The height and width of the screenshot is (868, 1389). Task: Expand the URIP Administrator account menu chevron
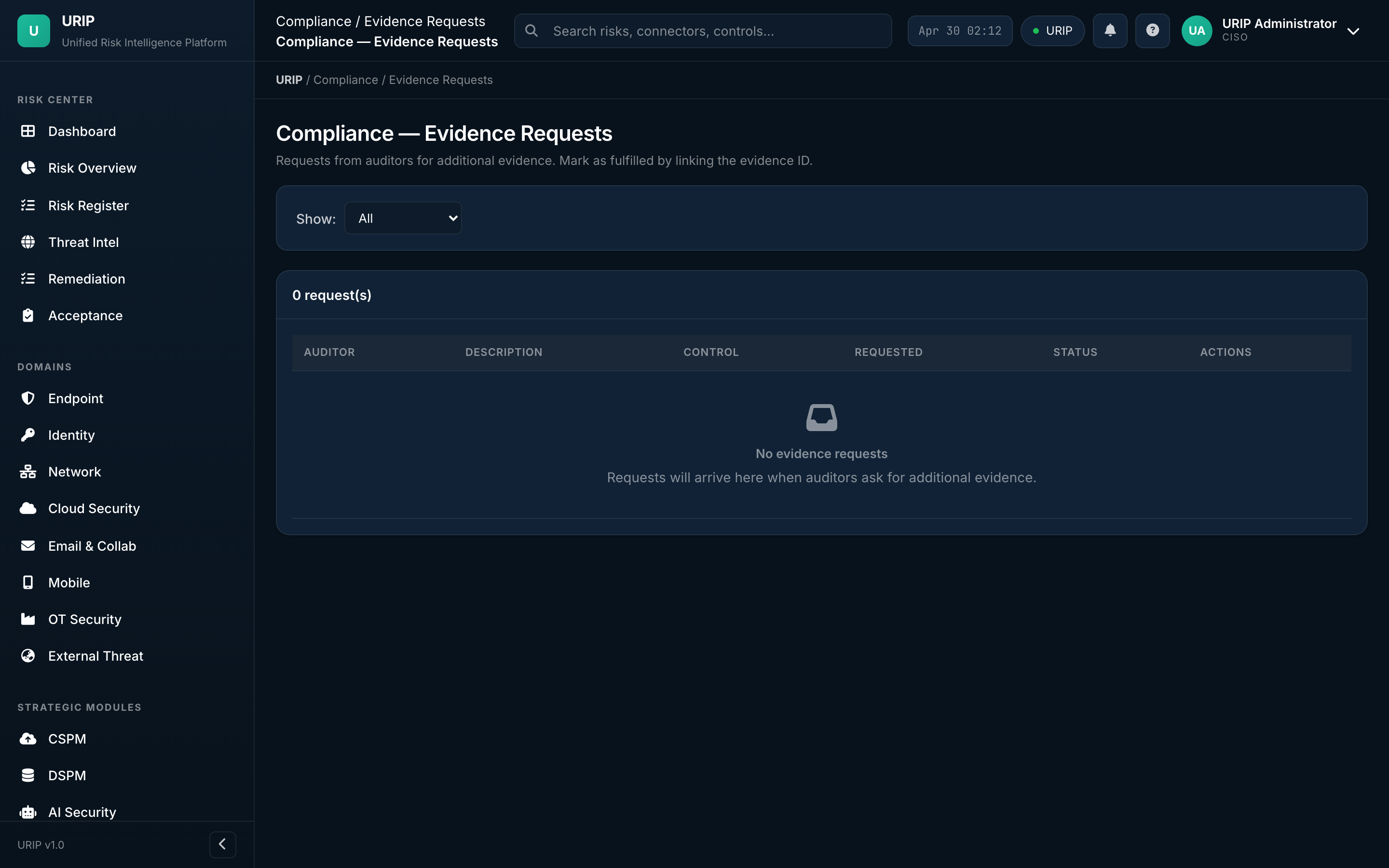[1353, 31]
